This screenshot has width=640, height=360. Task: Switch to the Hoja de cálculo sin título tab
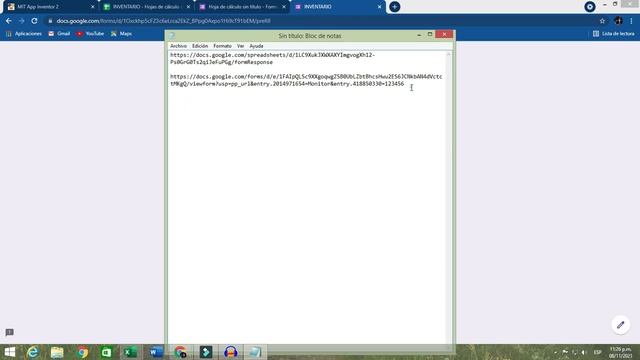point(242,7)
